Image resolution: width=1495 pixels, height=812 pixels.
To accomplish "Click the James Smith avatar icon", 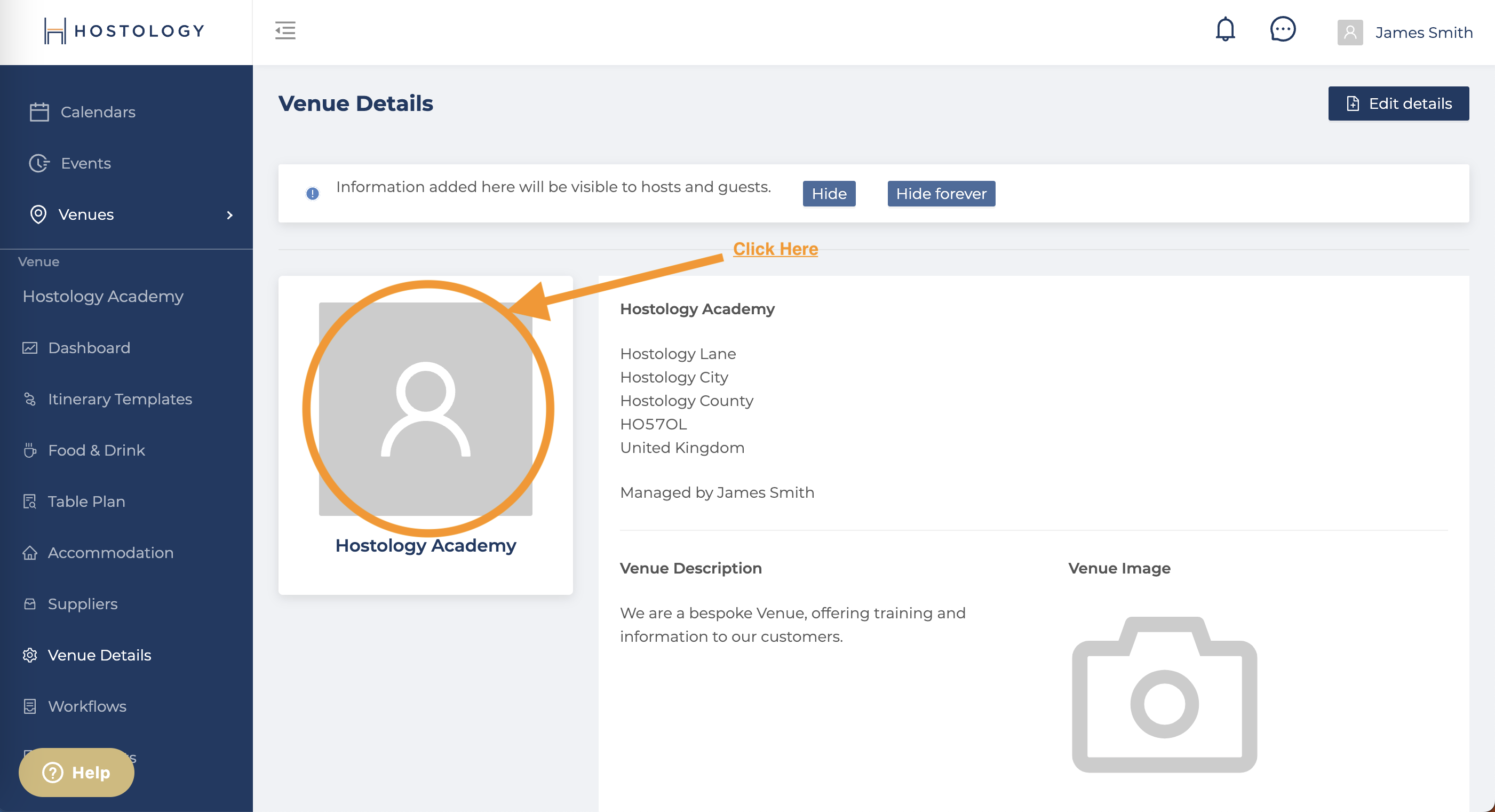I will [1350, 32].
